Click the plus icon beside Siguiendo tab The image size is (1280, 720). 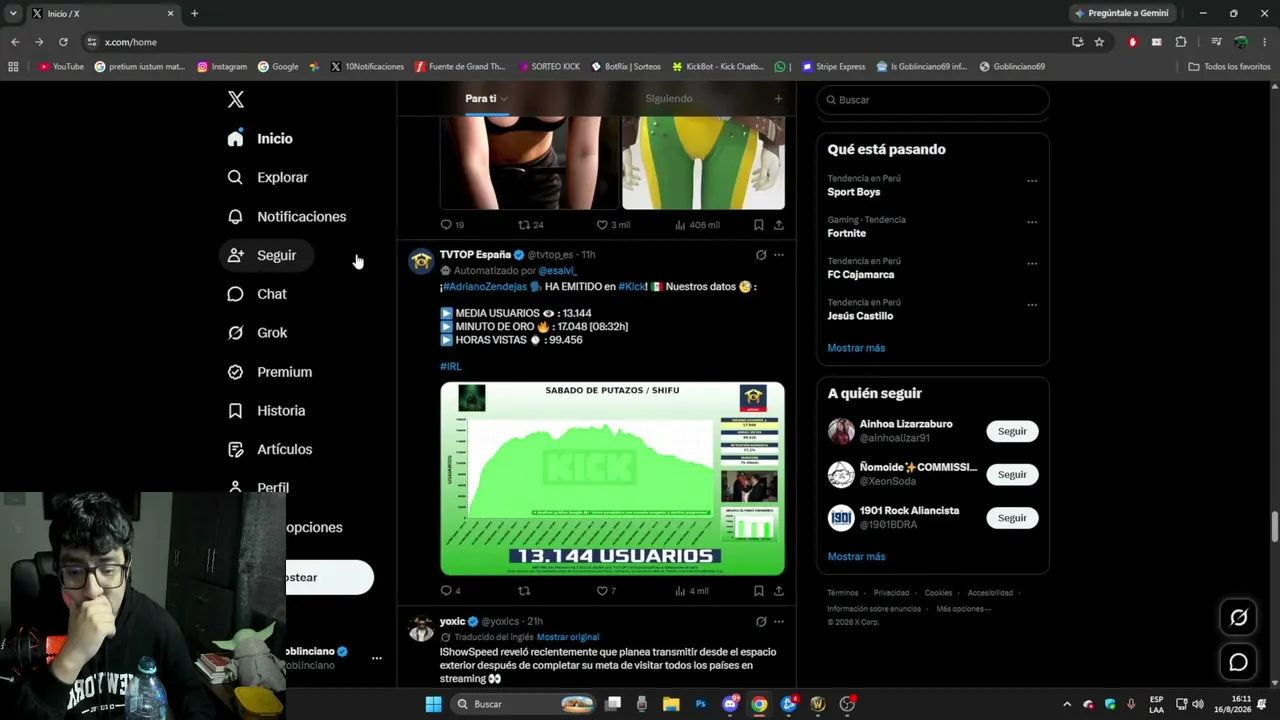778,98
